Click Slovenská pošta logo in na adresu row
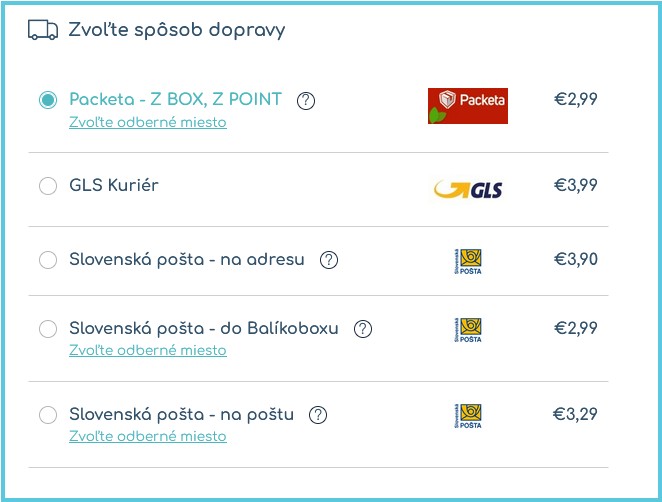This screenshot has height=502, width=662. click(x=467, y=261)
